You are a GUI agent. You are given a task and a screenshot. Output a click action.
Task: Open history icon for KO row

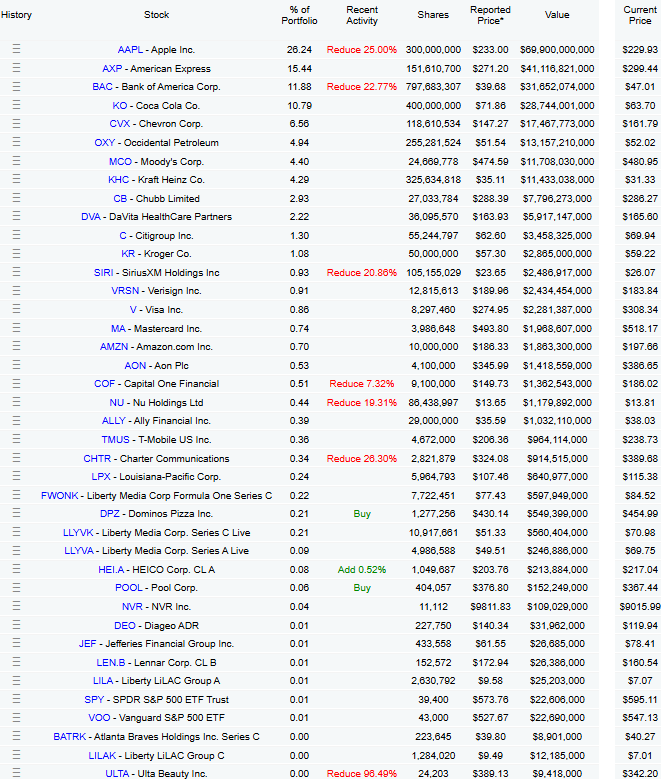16,105
